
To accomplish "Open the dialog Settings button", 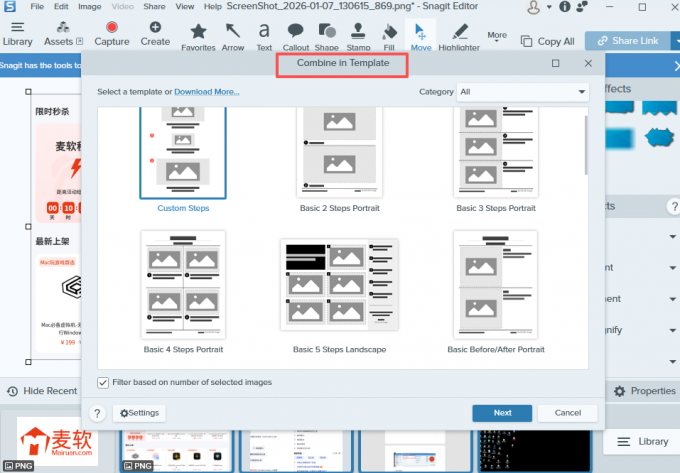I will coord(138,412).
